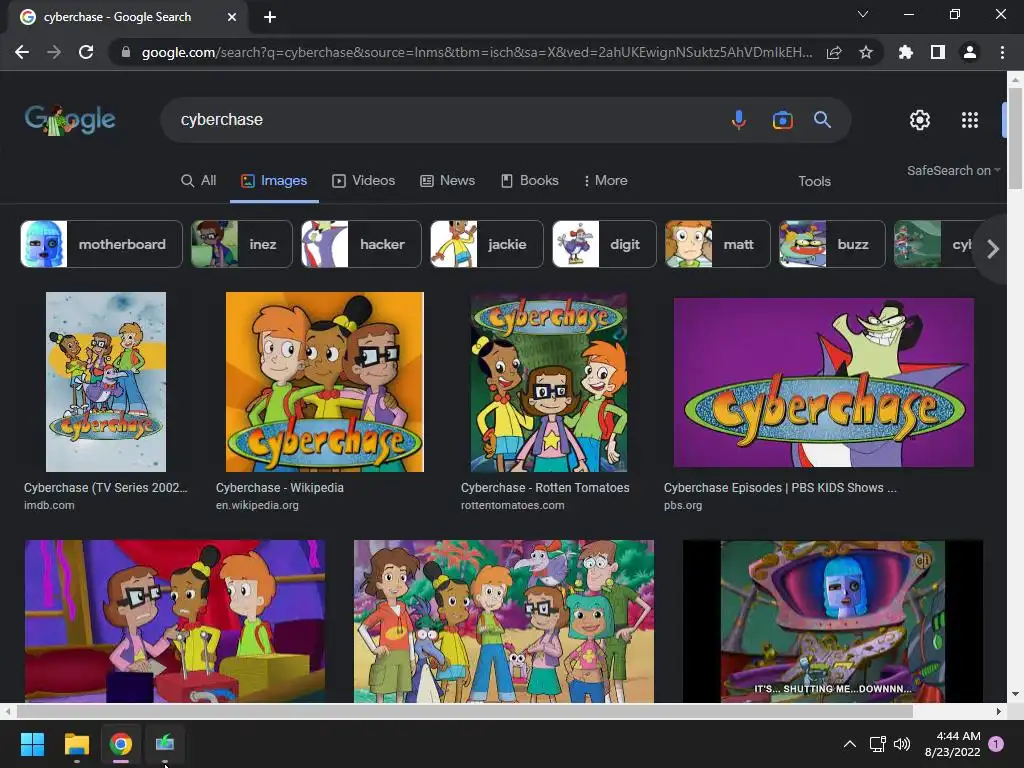Select the Images tab
The image size is (1024, 768).
tap(274, 181)
